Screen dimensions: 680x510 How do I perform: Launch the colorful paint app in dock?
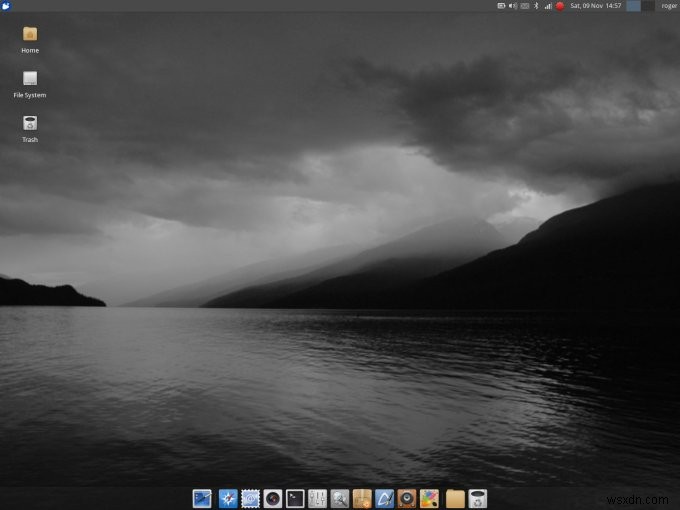429,499
